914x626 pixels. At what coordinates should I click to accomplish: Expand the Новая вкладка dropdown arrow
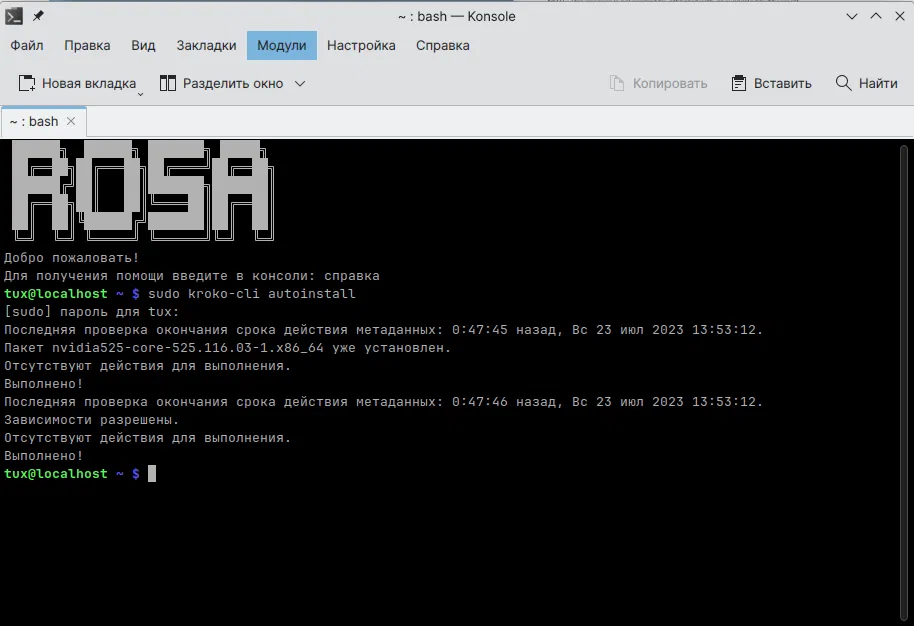140,94
